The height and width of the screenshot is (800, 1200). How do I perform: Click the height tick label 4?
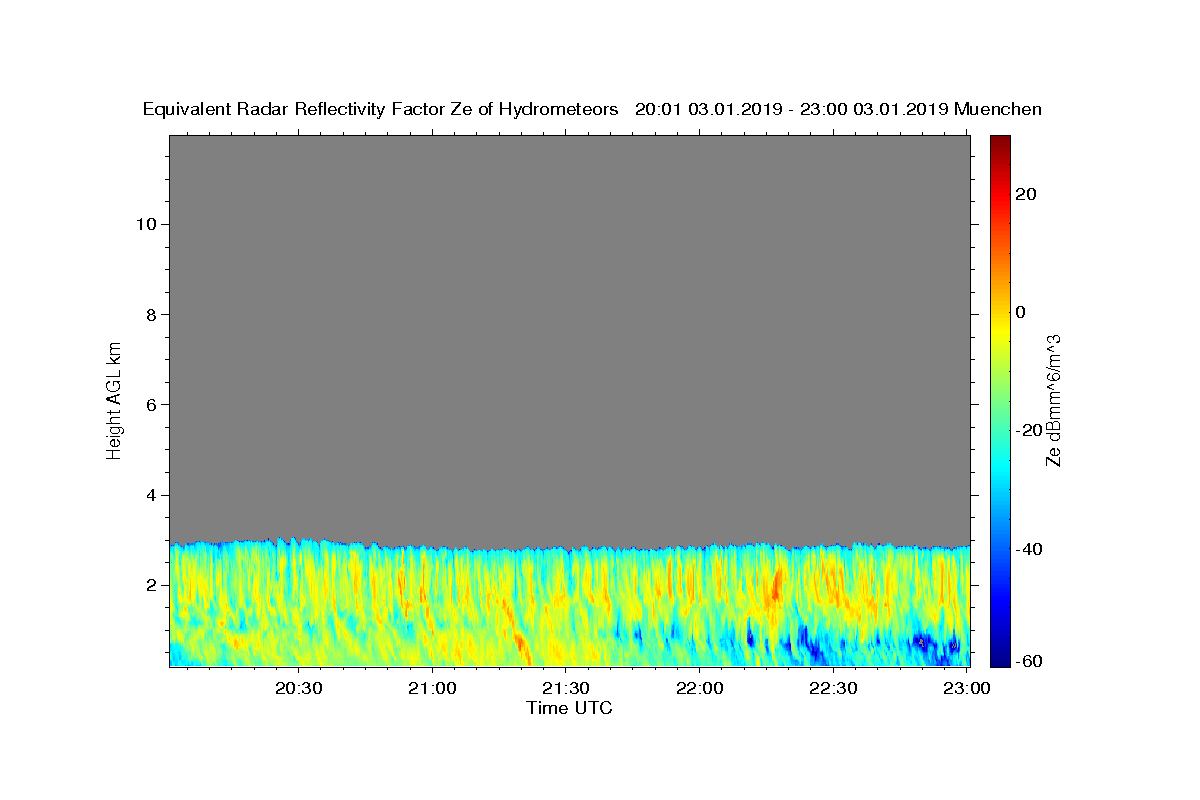click(x=151, y=495)
